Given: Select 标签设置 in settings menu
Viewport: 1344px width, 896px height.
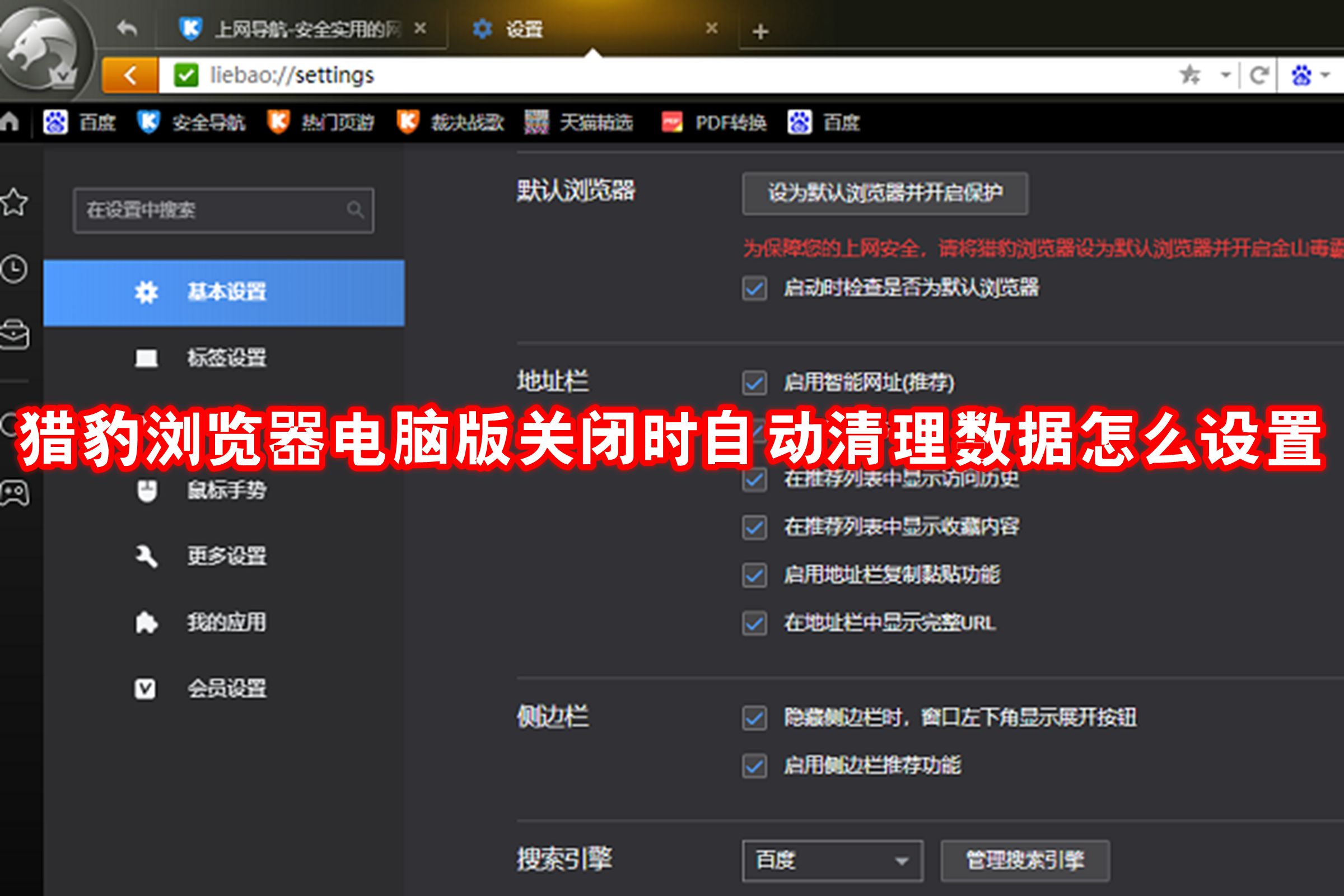Looking at the screenshot, I should pos(226,358).
